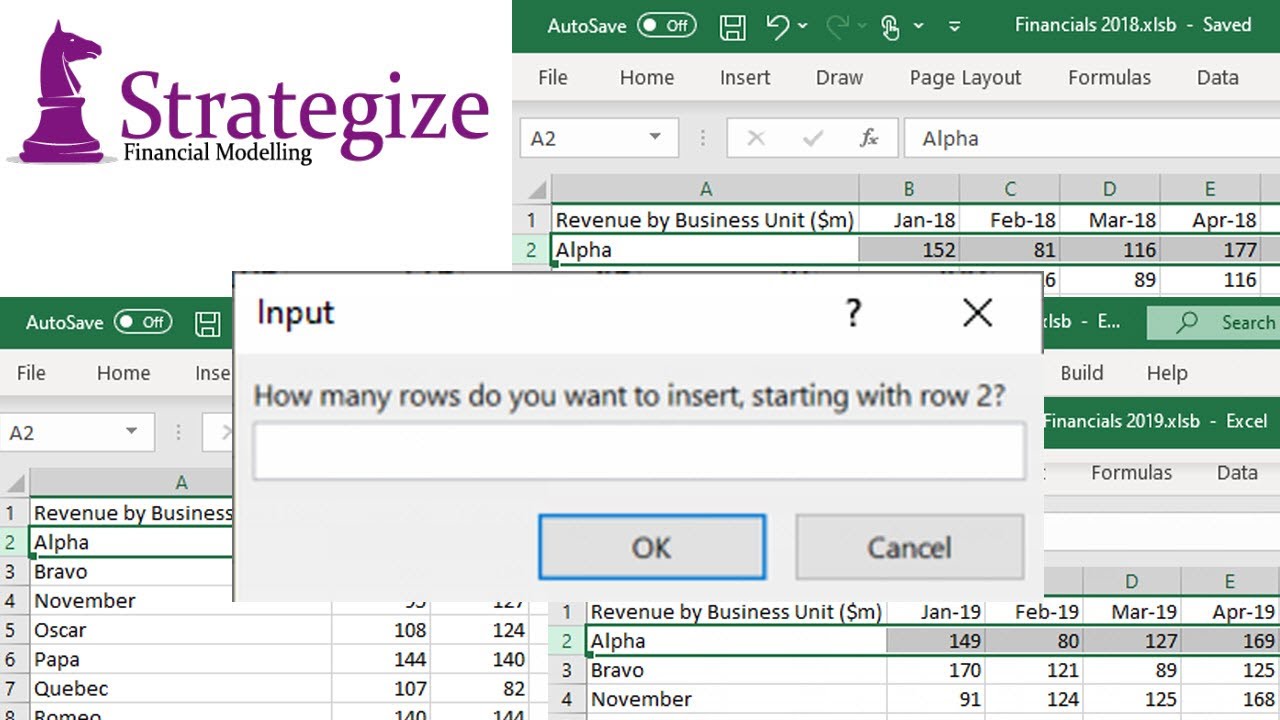Screen dimensions: 1280x720
Task: Click the row count text field in Input dialog
Action: (638, 451)
